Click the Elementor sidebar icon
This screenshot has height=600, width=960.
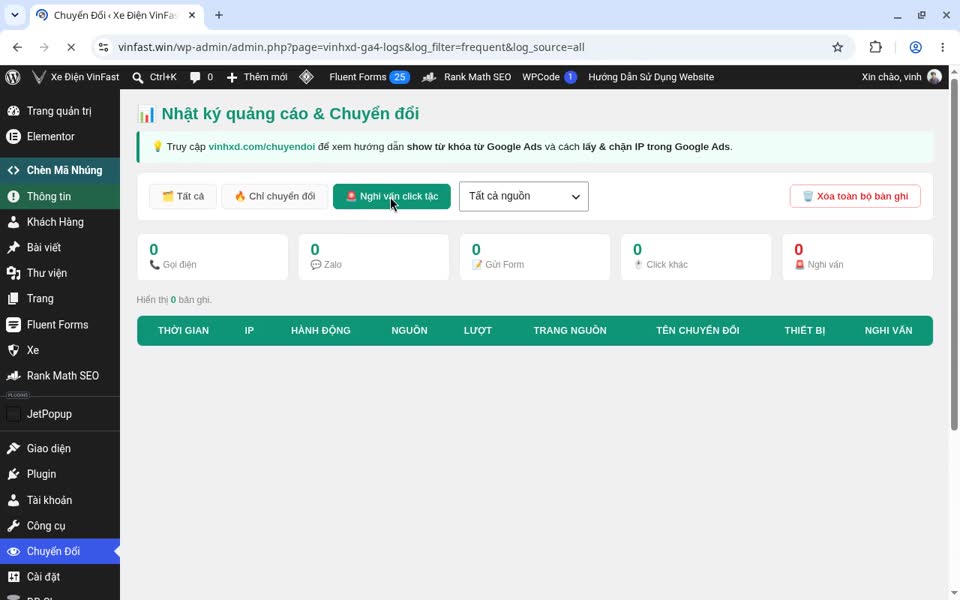click(13, 137)
